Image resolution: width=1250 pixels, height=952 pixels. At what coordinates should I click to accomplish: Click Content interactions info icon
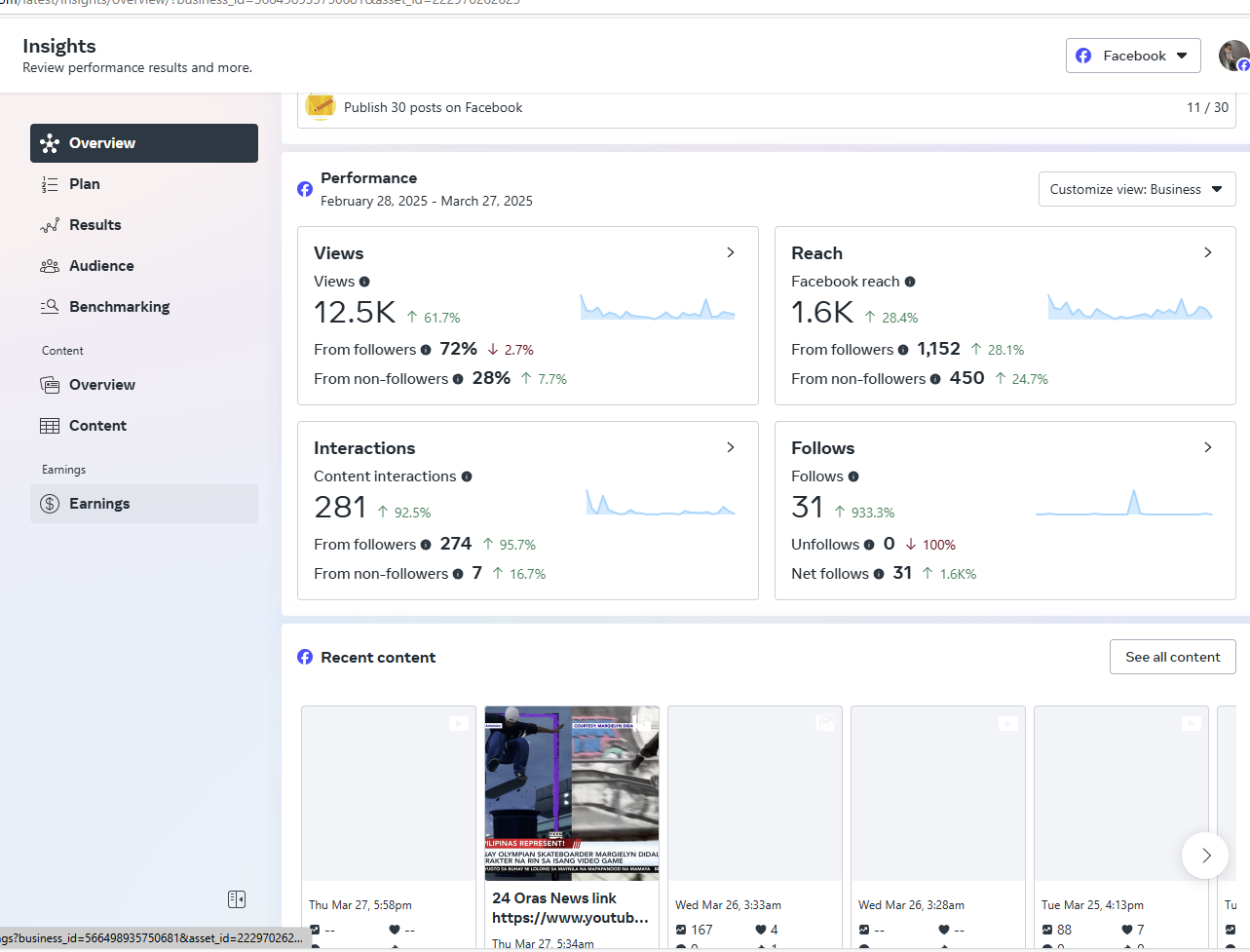coord(467,476)
